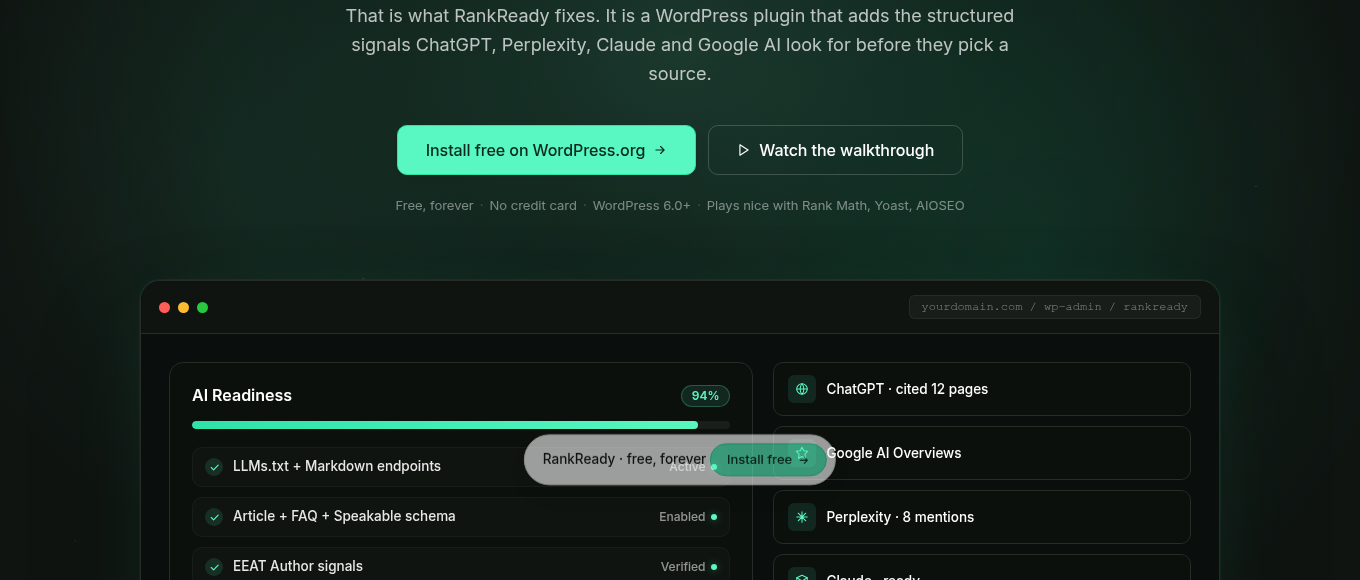Select the Perplexity · 8 mentions card

click(982, 517)
